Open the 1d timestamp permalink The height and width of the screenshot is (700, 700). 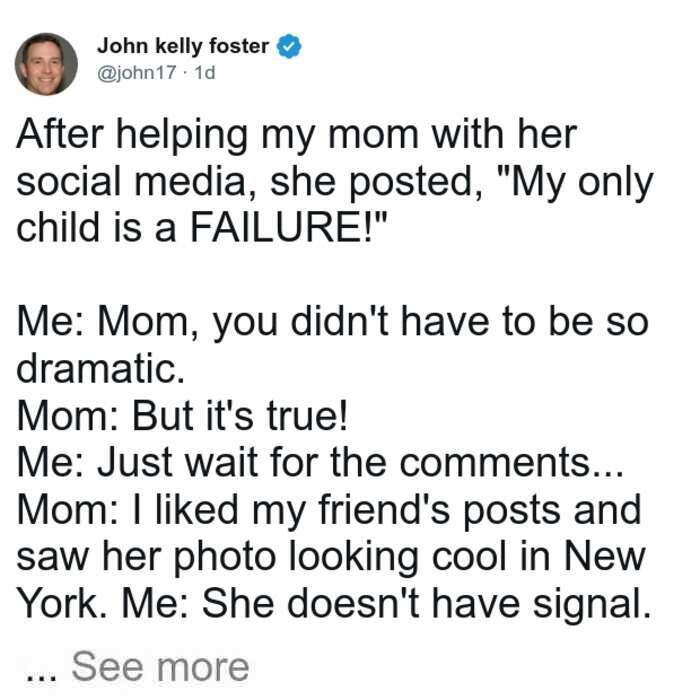[205, 72]
